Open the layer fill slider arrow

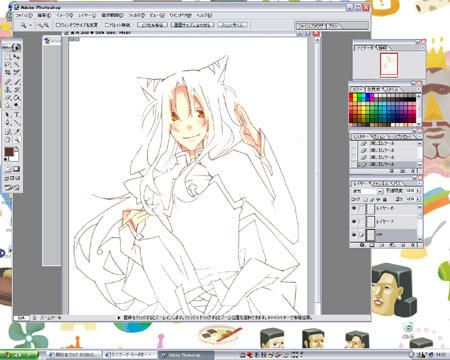418,199
